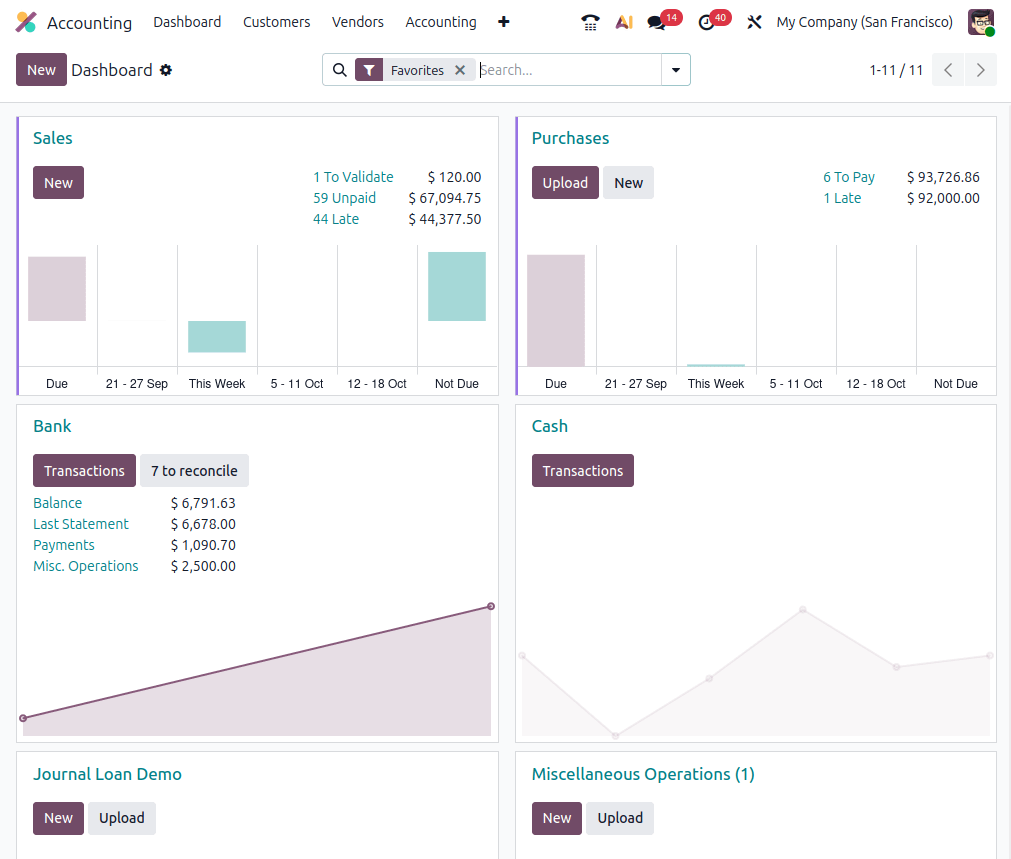Viewport: 1011px width, 859px height.
Task: Click the 7 to reconcile button
Action: pos(194,471)
